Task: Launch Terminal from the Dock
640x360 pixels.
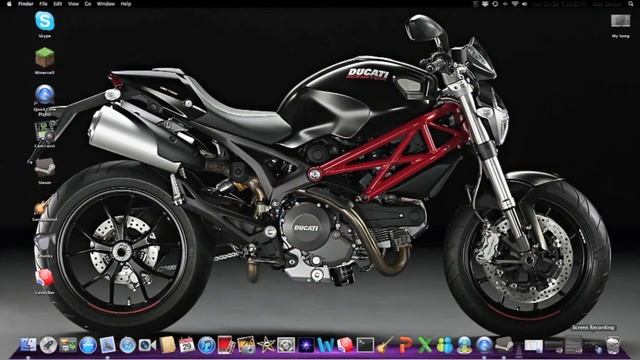Action: click(365, 345)
